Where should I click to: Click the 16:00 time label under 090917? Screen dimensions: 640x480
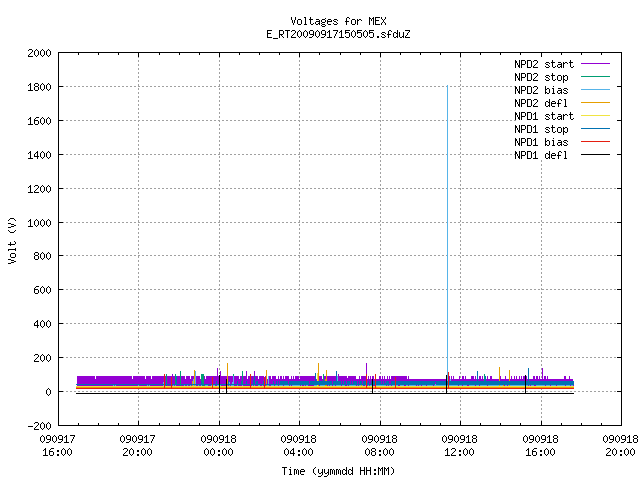57,452
